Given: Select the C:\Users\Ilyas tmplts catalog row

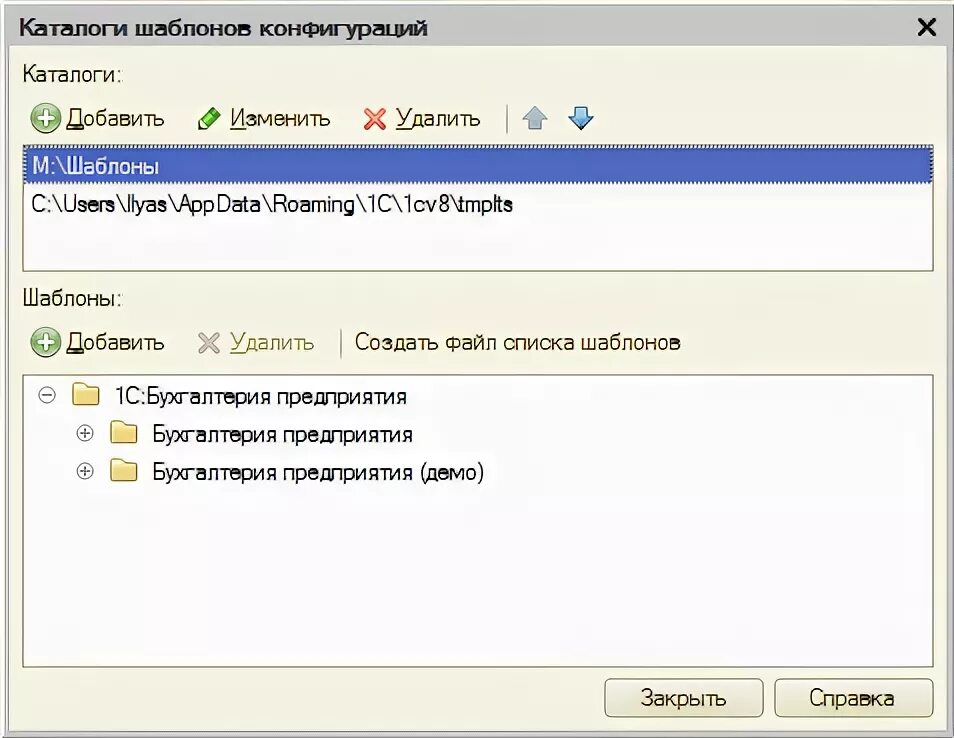Looking at the screenshot, I should pyautogui.click(x=478, y=204).
